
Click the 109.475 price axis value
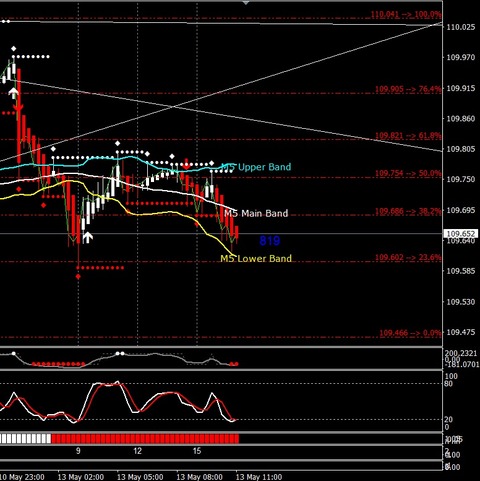[461, 332]
